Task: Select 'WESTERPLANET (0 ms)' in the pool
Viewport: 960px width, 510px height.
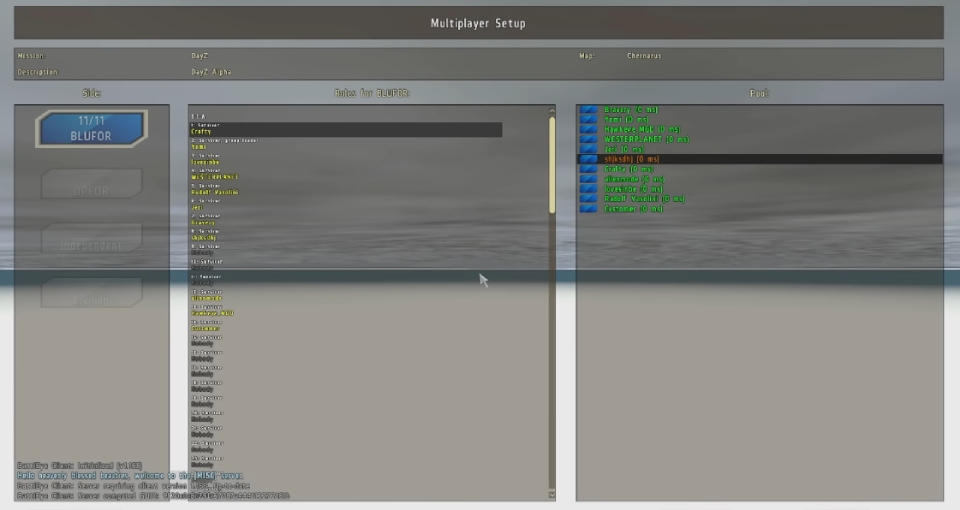Action: (x=647, y=139)
